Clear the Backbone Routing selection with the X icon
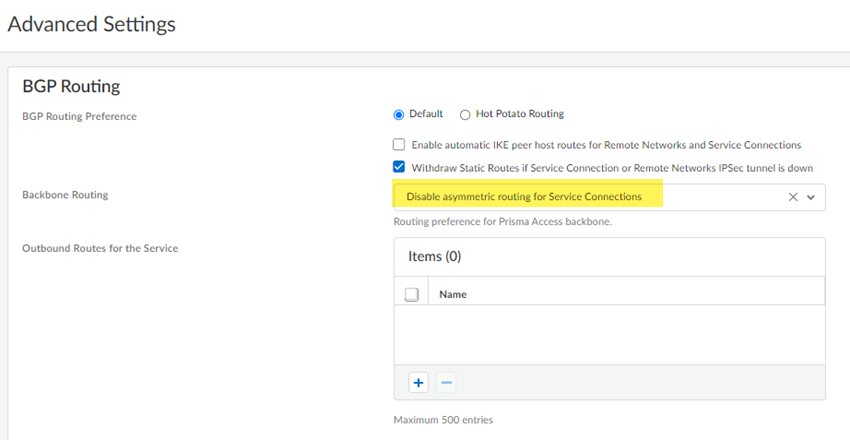The image size is (850, 440). click(x=793, y=197)
